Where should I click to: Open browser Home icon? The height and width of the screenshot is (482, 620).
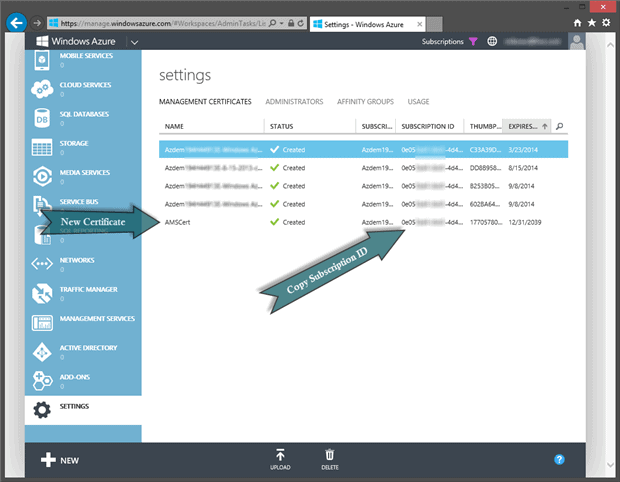(578, 23)
